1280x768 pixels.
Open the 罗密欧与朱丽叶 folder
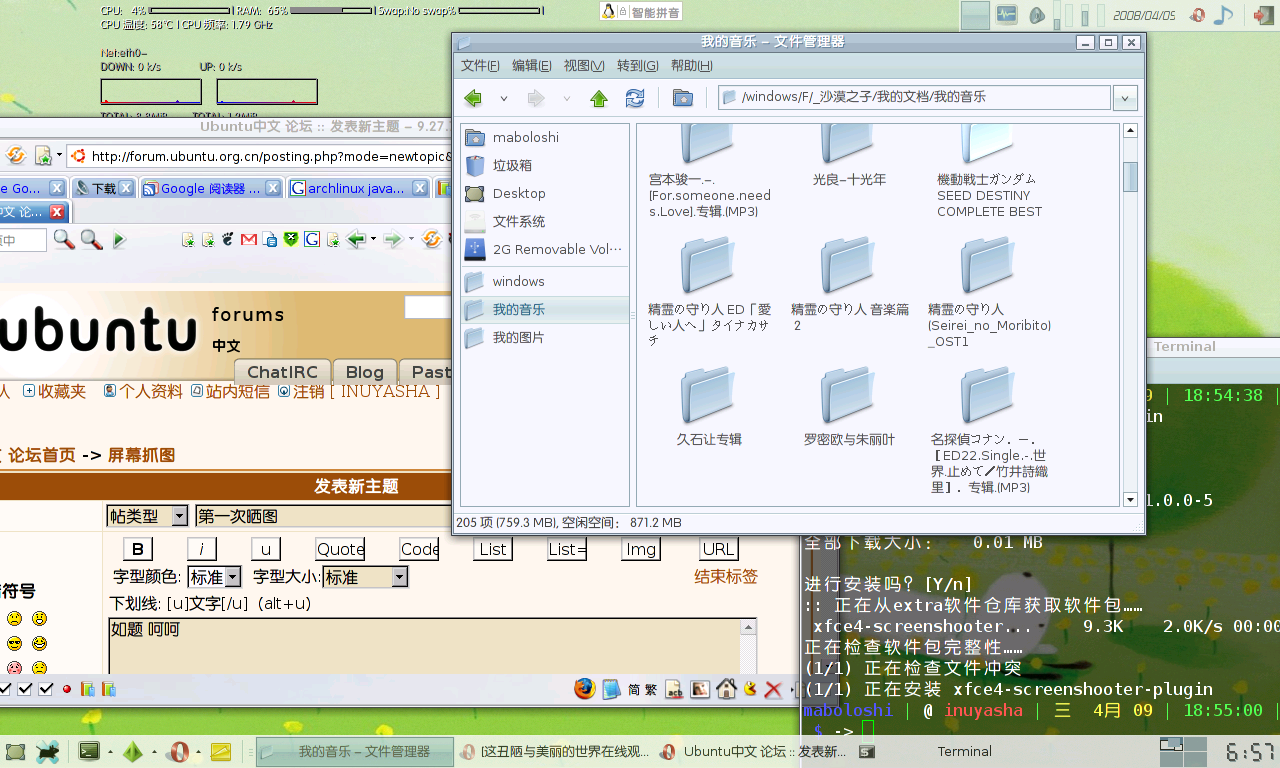pos(849,406)
